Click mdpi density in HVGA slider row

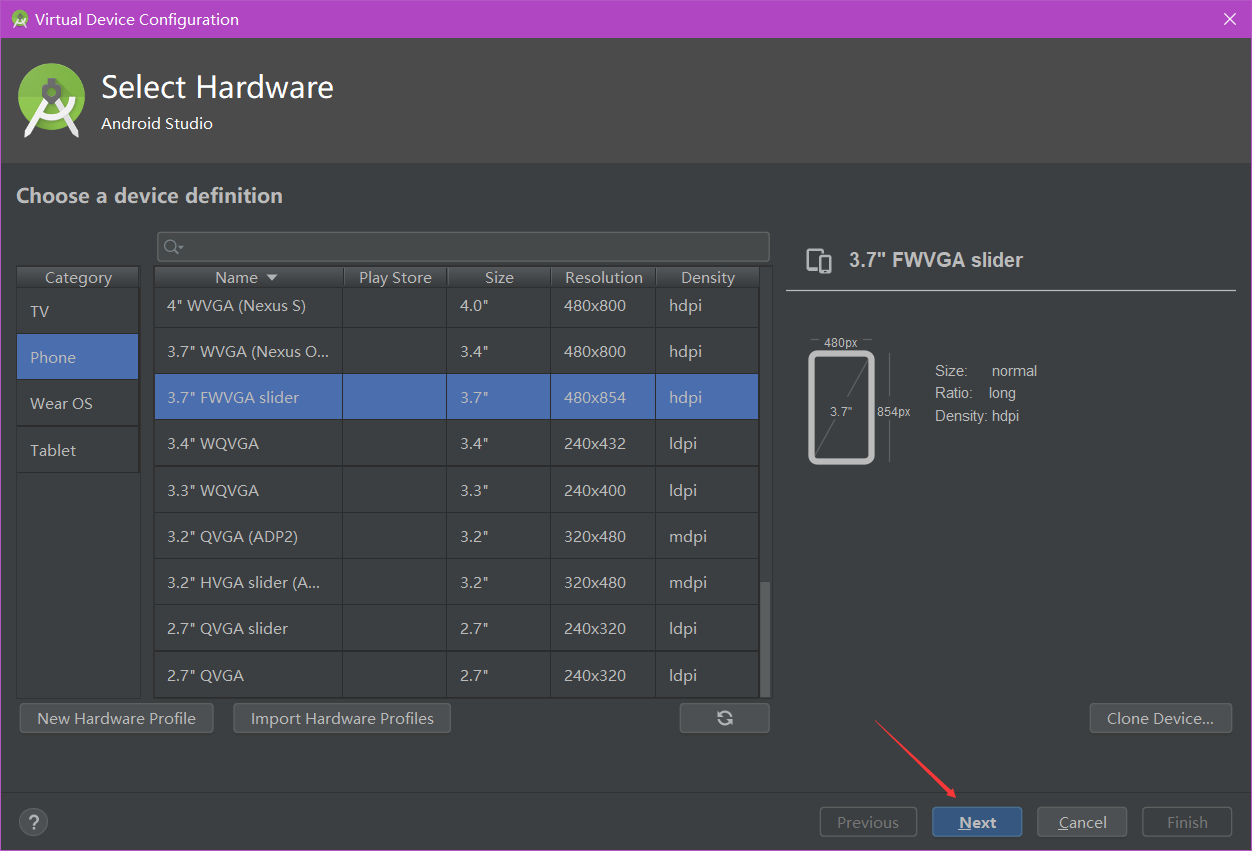pos(708,582)
